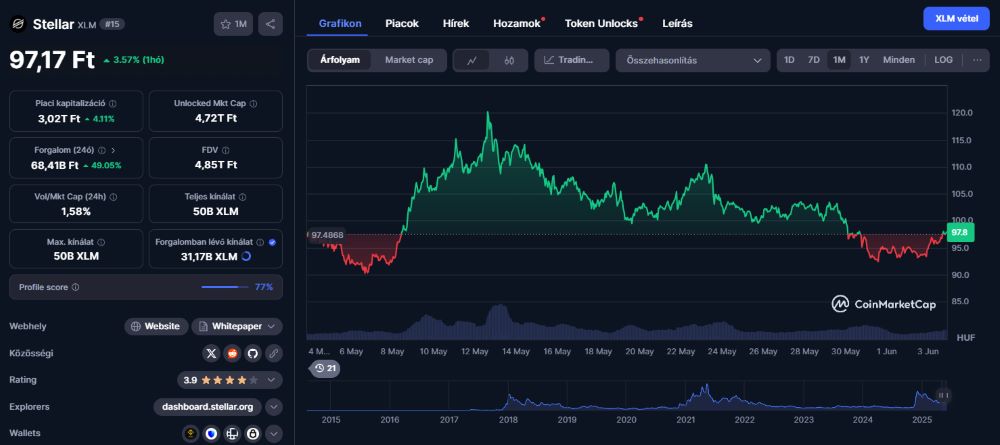
Task: Expand the Rating details chevron
Action: click(x=274, y=380)
